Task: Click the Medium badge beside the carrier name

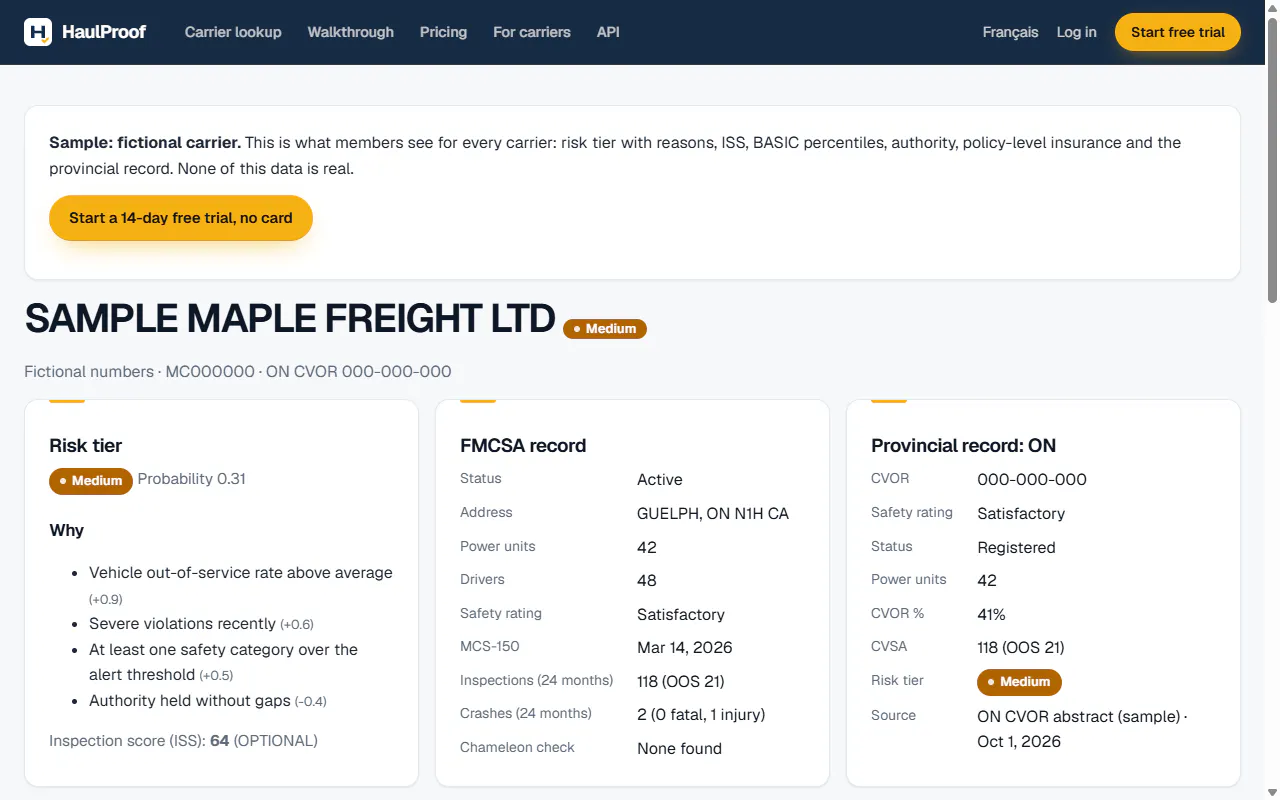Action: pos(605,328)
